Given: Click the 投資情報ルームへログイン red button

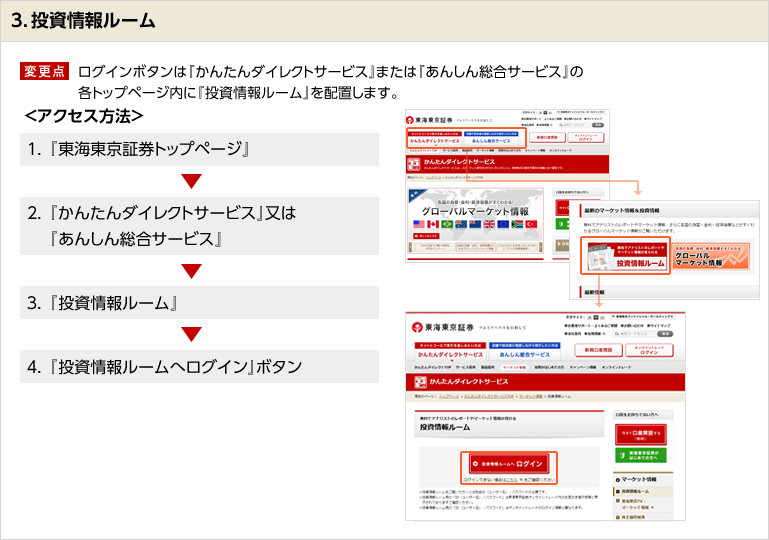Looking at the screenshot, I should point(509,463).
